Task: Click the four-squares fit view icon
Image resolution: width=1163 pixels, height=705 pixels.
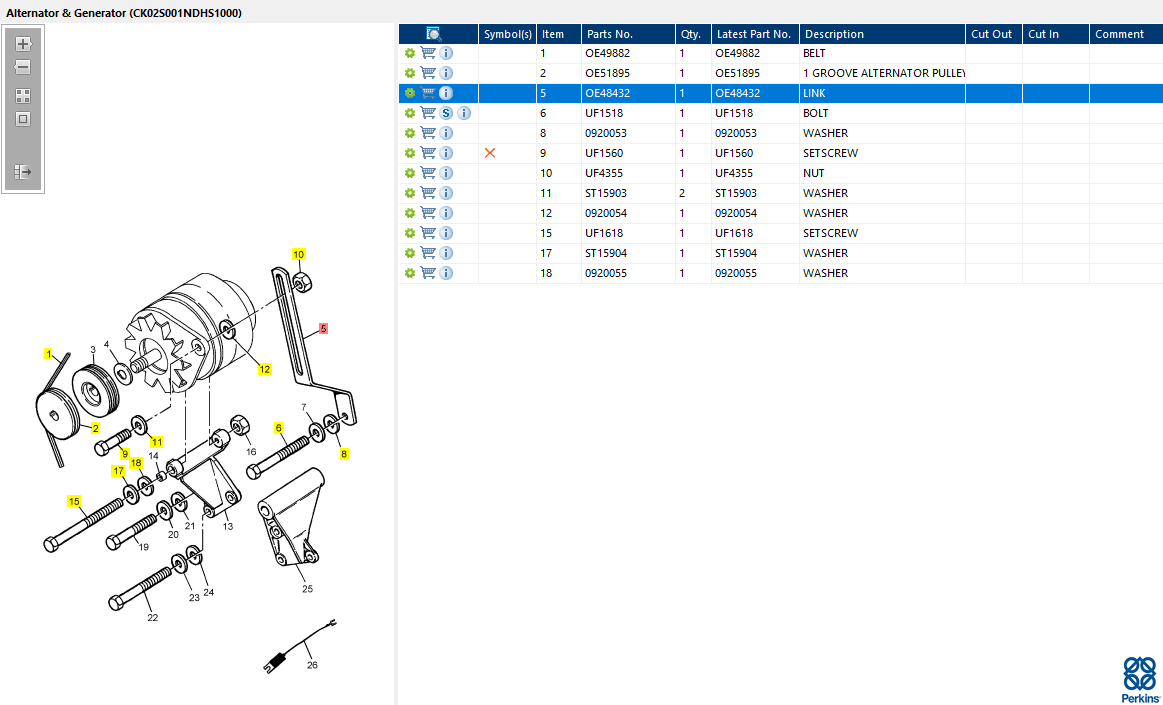Action: tap(23, 96)
